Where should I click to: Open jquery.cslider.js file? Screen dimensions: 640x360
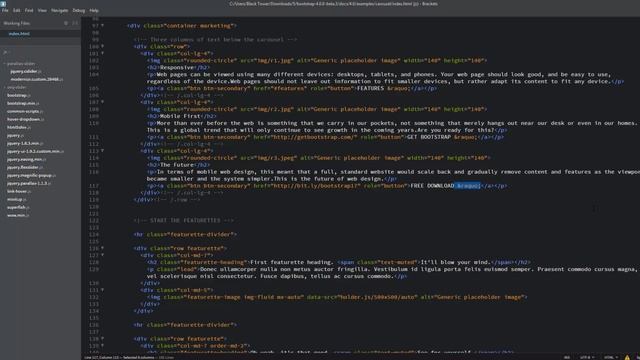26,71
